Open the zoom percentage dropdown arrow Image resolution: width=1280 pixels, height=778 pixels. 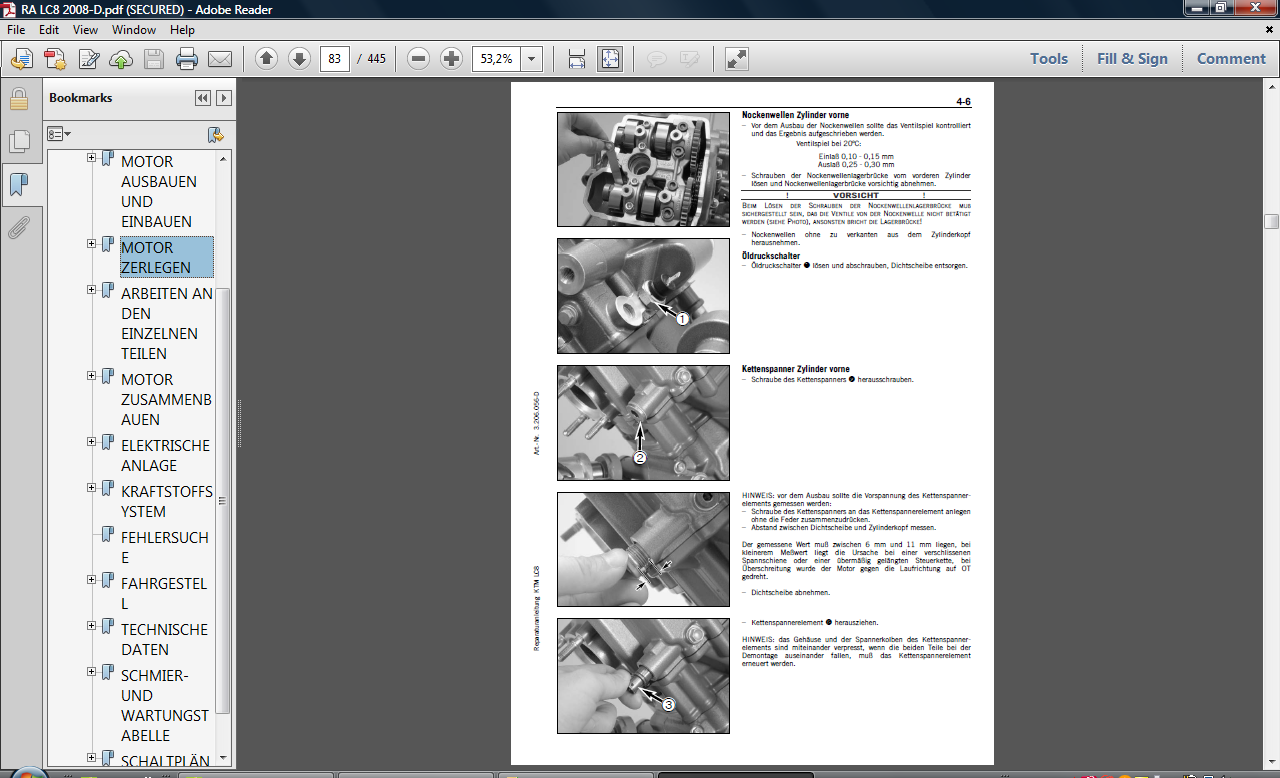click(532, 59)
